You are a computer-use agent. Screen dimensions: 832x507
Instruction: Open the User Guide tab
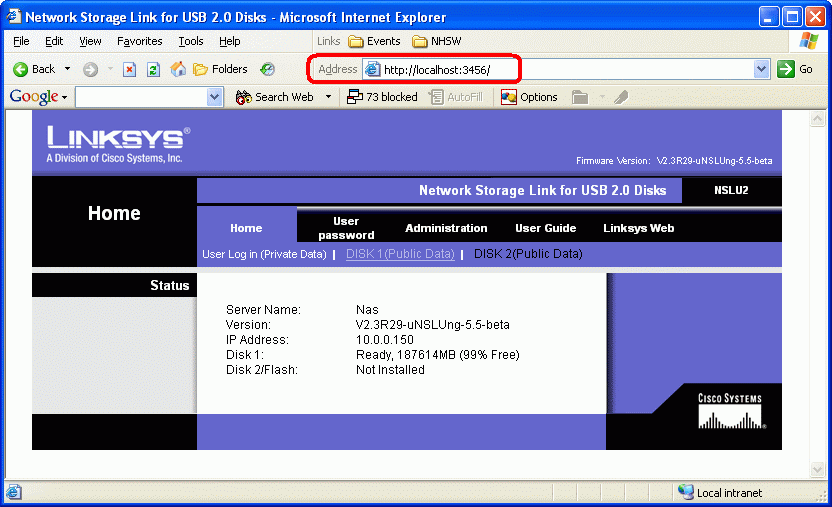[x=545, y=228]
